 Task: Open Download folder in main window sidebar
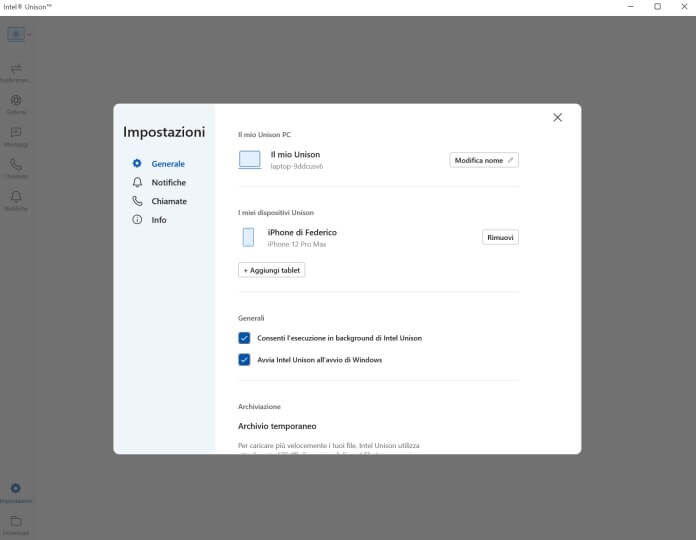pyautogui.click(x=16, y=525)
